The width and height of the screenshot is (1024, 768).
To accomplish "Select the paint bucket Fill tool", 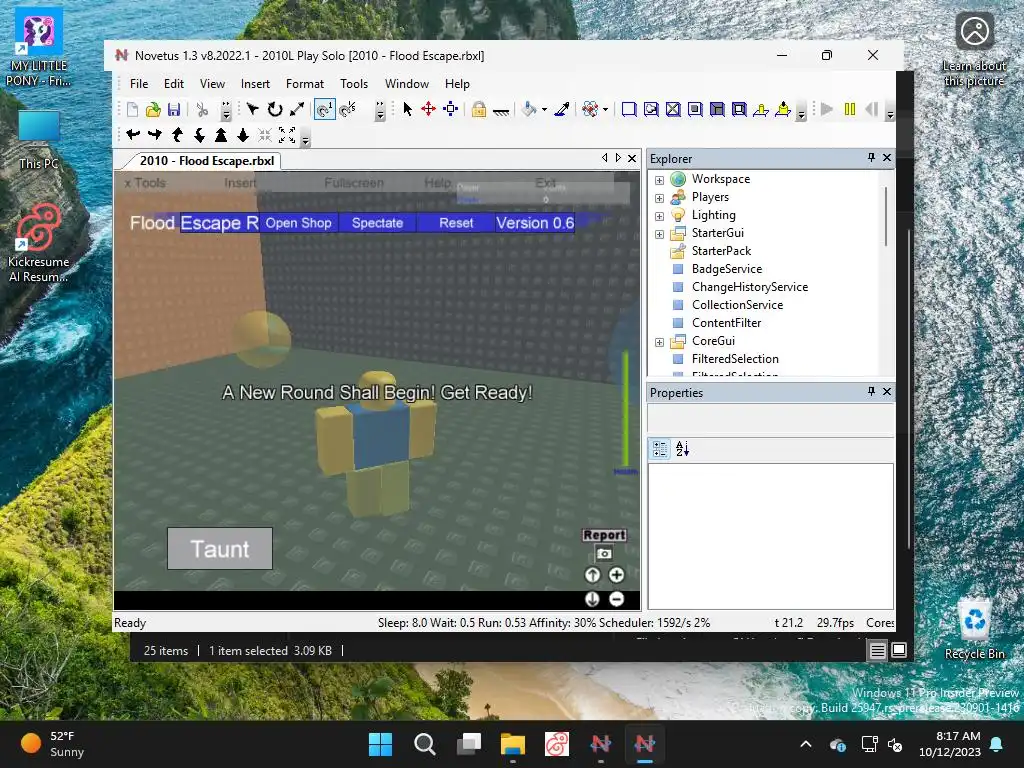I will point(529,109).
